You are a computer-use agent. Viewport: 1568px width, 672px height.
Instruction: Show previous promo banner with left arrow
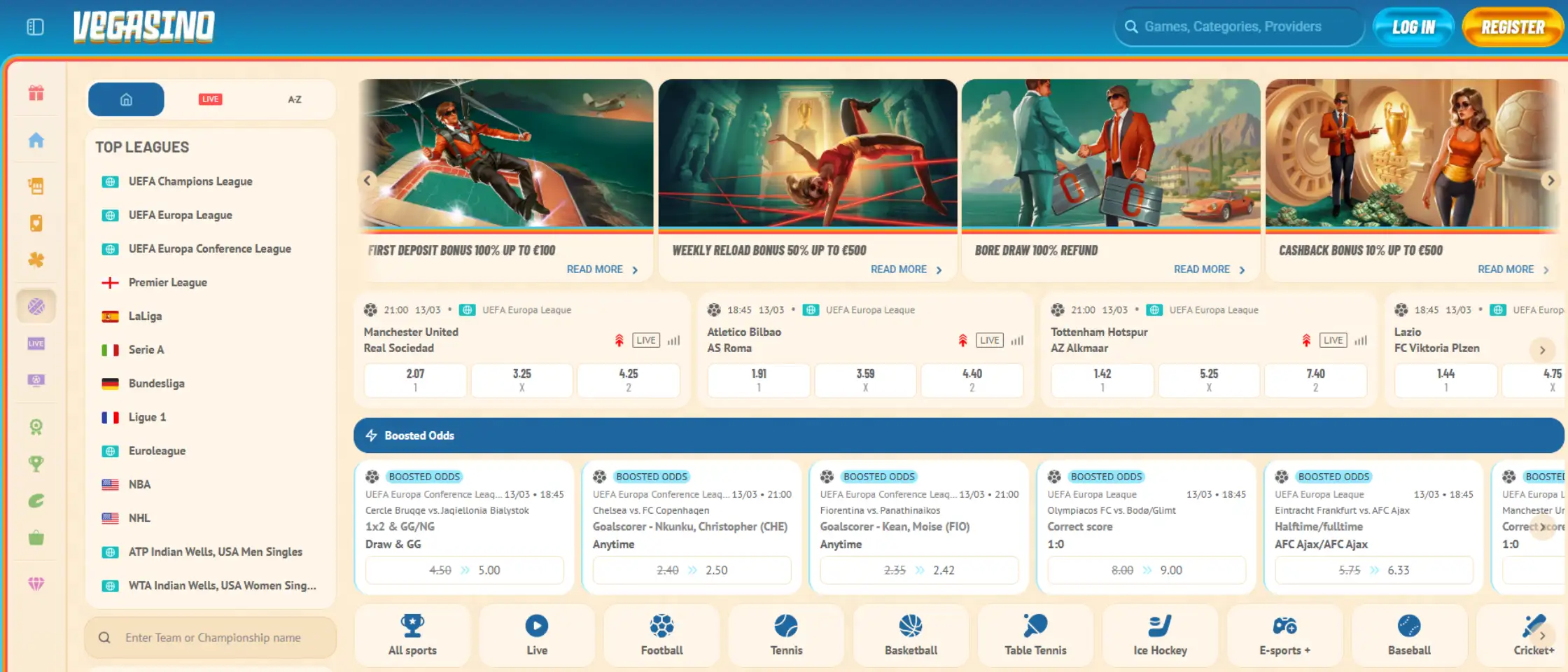pos(367,181)
